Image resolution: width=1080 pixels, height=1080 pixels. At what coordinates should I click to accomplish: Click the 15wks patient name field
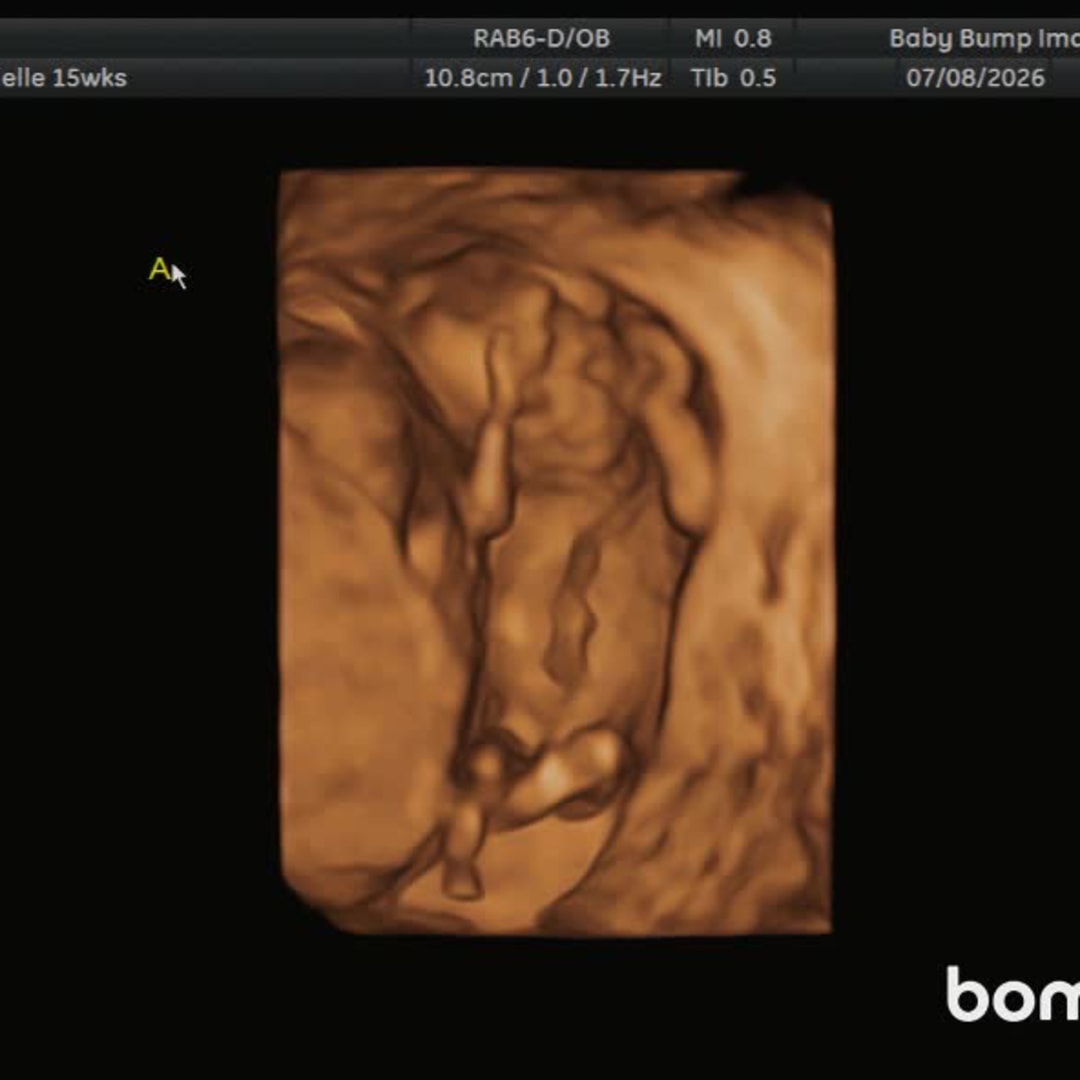pyautogui.click(x=63, y=77)
